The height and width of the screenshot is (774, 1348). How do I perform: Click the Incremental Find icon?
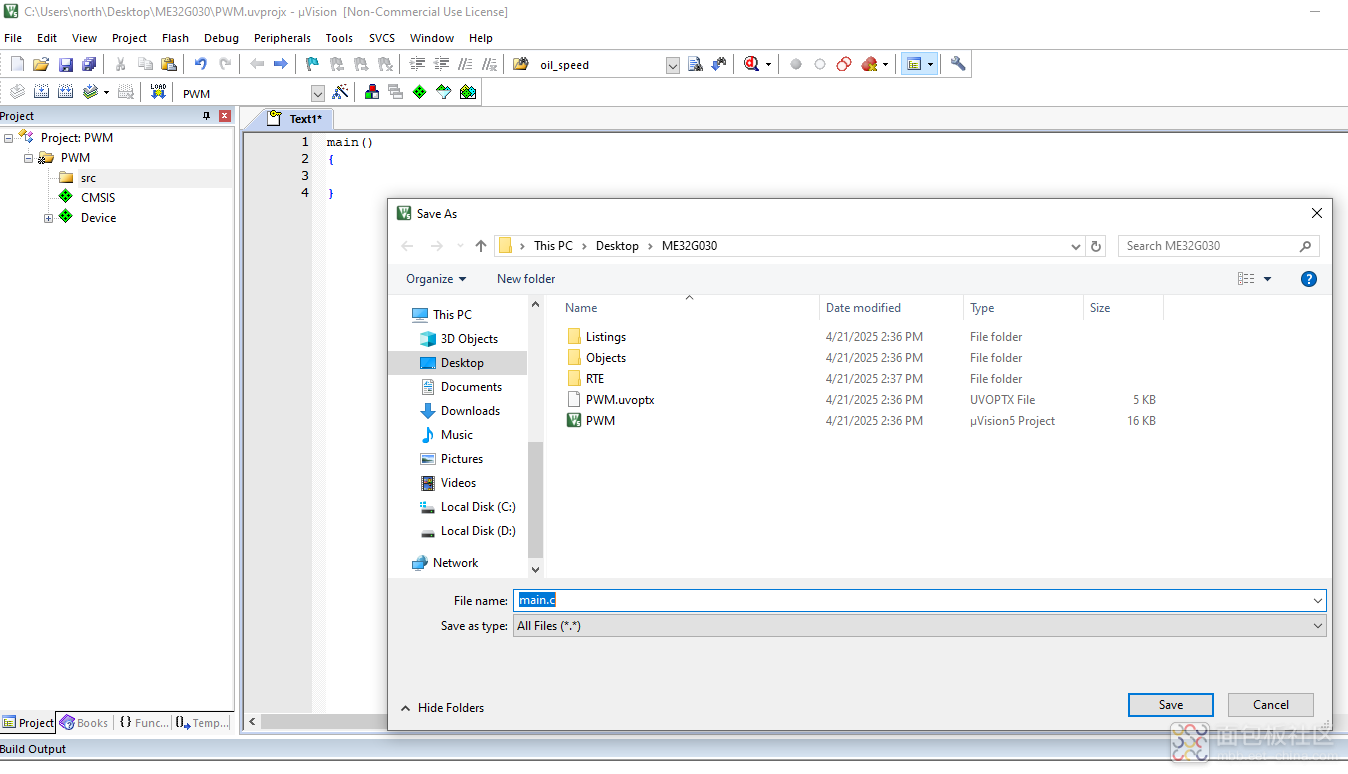(x=719, y=64)
